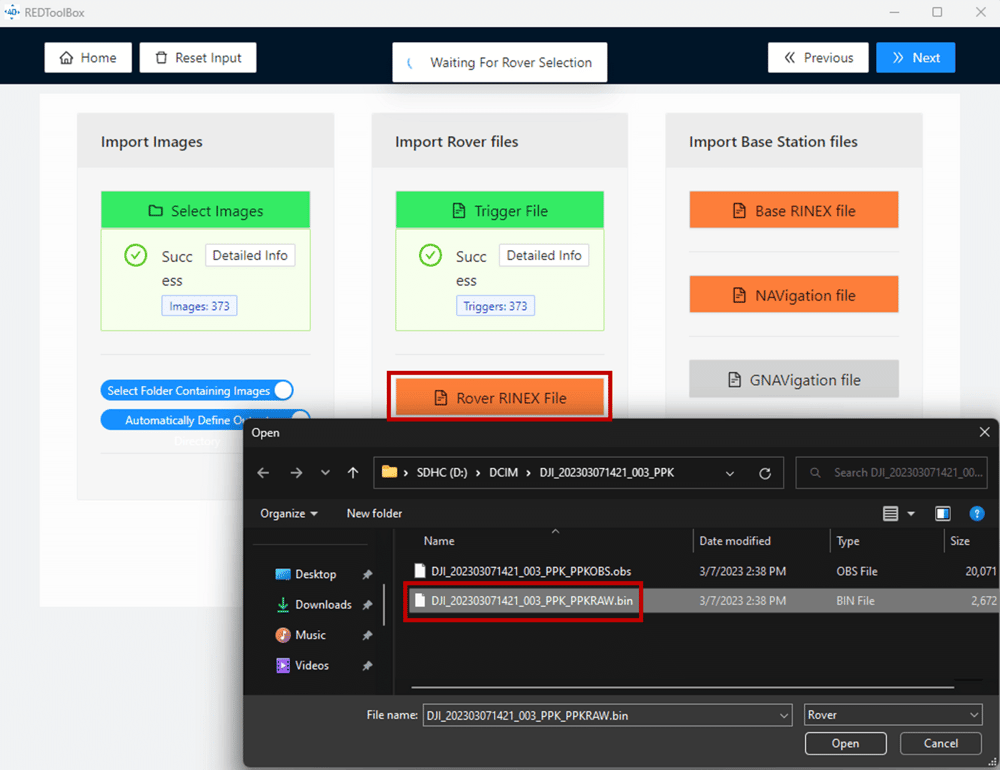Toggle Select Folder Containing Images
Screen dimensions: 1000x770
point(197,390)
